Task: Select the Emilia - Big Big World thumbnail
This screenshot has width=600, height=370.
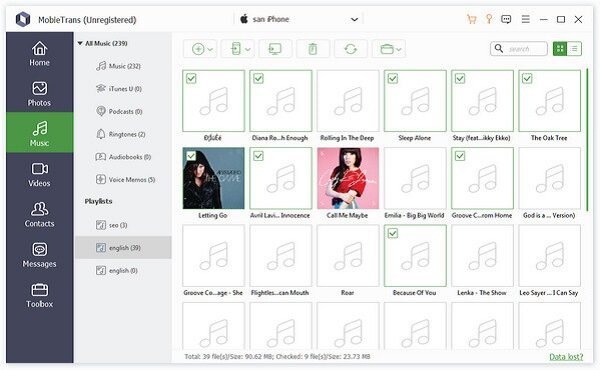Action: tap(415, 178)
